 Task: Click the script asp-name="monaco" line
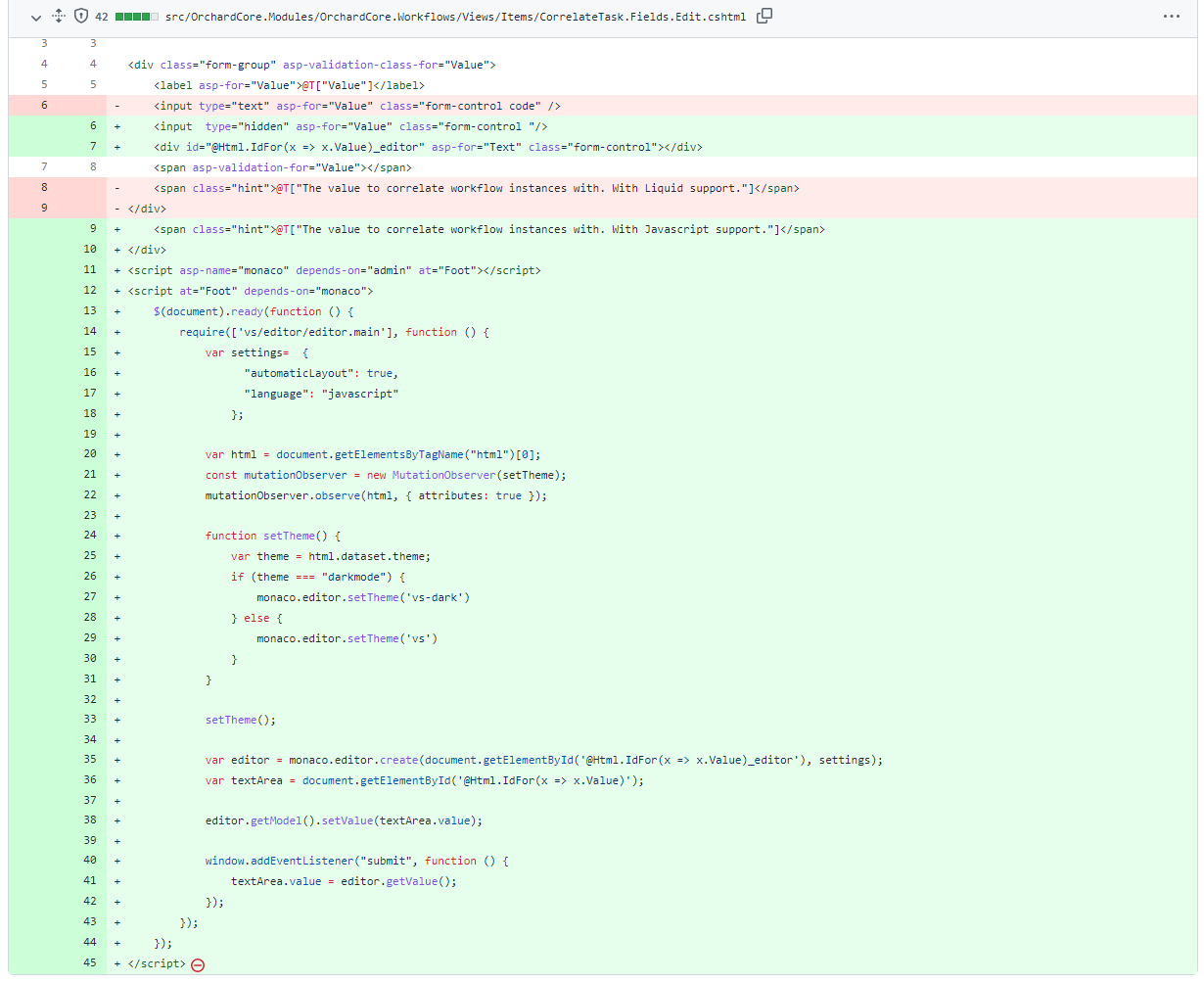coord(603,270)
